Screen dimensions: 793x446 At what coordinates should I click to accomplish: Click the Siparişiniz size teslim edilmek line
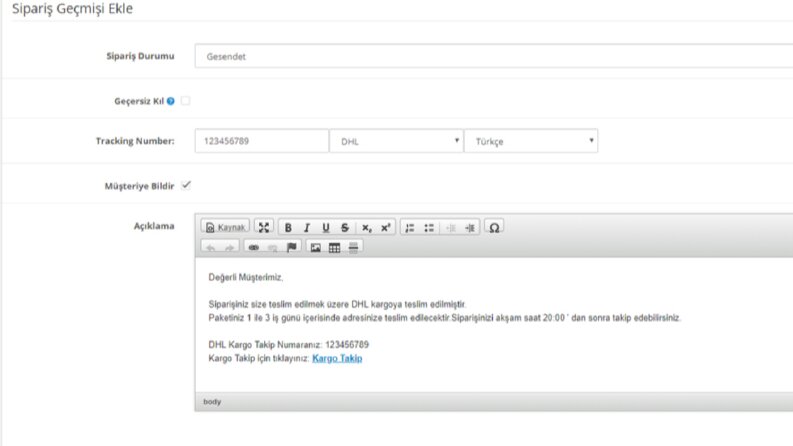[337, 304]
